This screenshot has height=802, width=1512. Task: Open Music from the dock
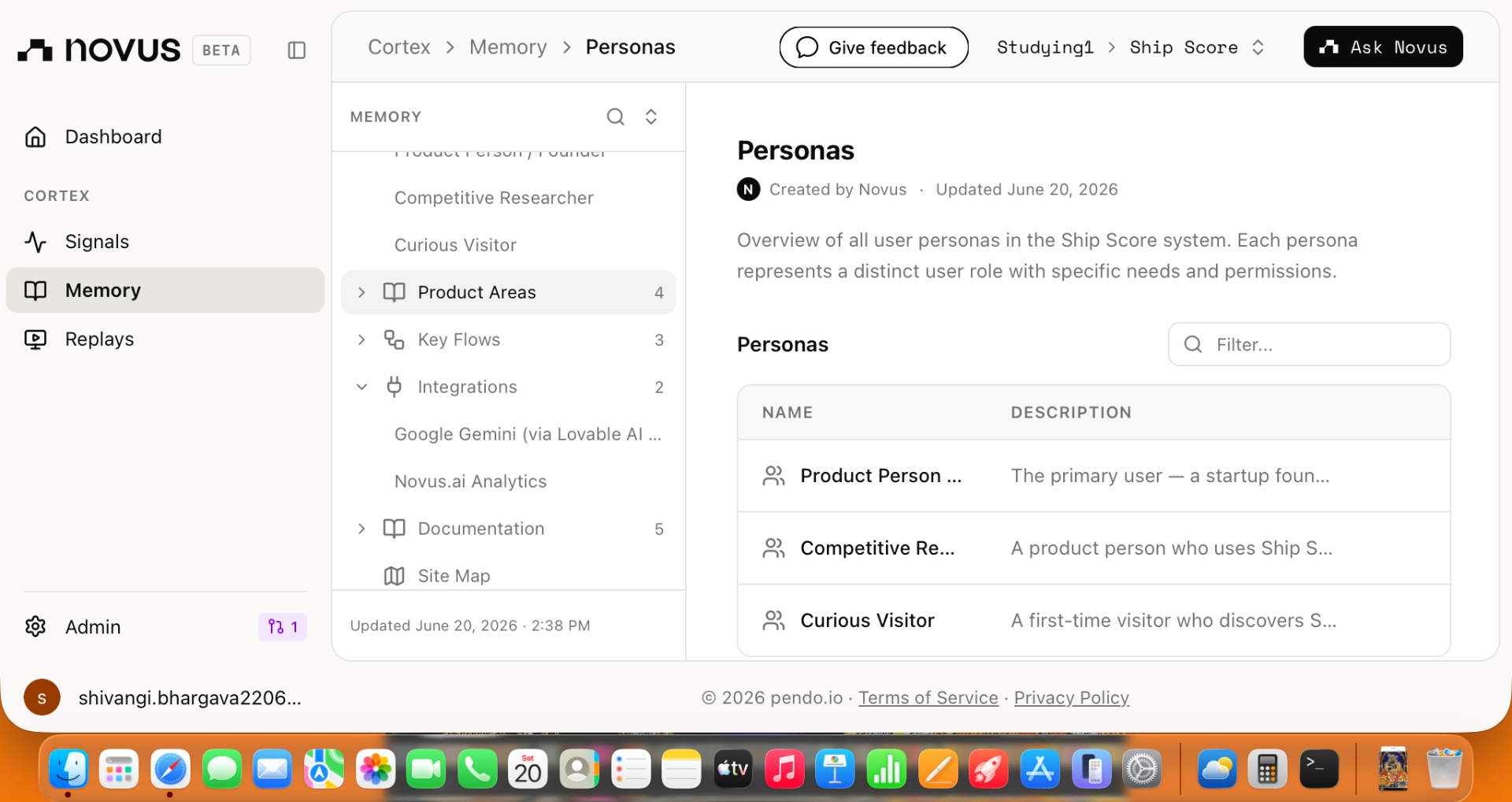(784, 769)
